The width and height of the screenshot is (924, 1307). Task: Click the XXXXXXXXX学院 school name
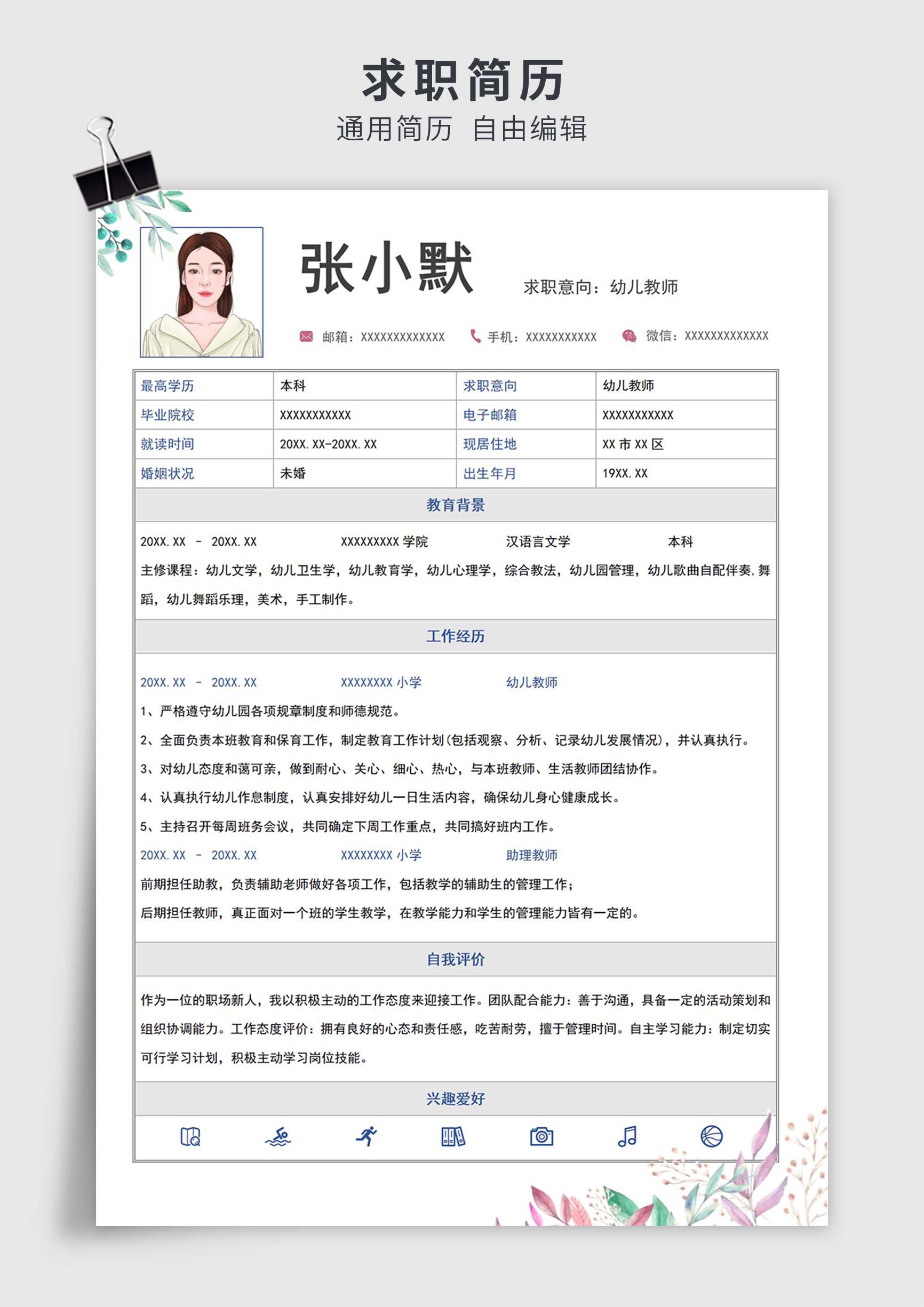point(384,541)
